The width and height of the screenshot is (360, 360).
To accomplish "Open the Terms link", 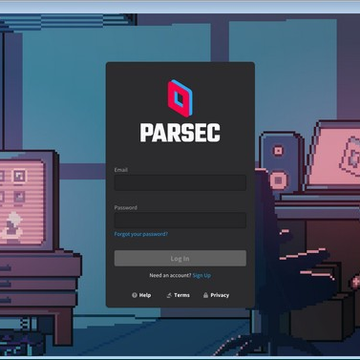I will coord(178,295).
